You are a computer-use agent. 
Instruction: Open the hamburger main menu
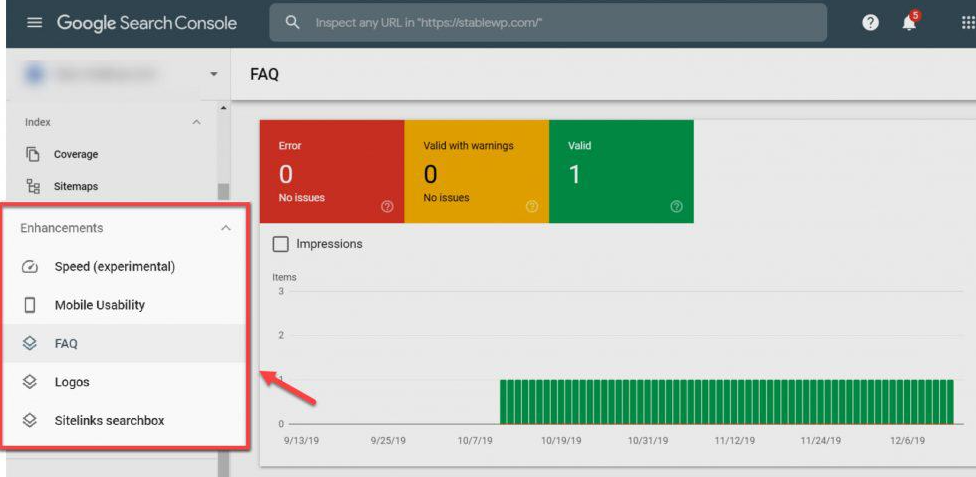(35, 23)
